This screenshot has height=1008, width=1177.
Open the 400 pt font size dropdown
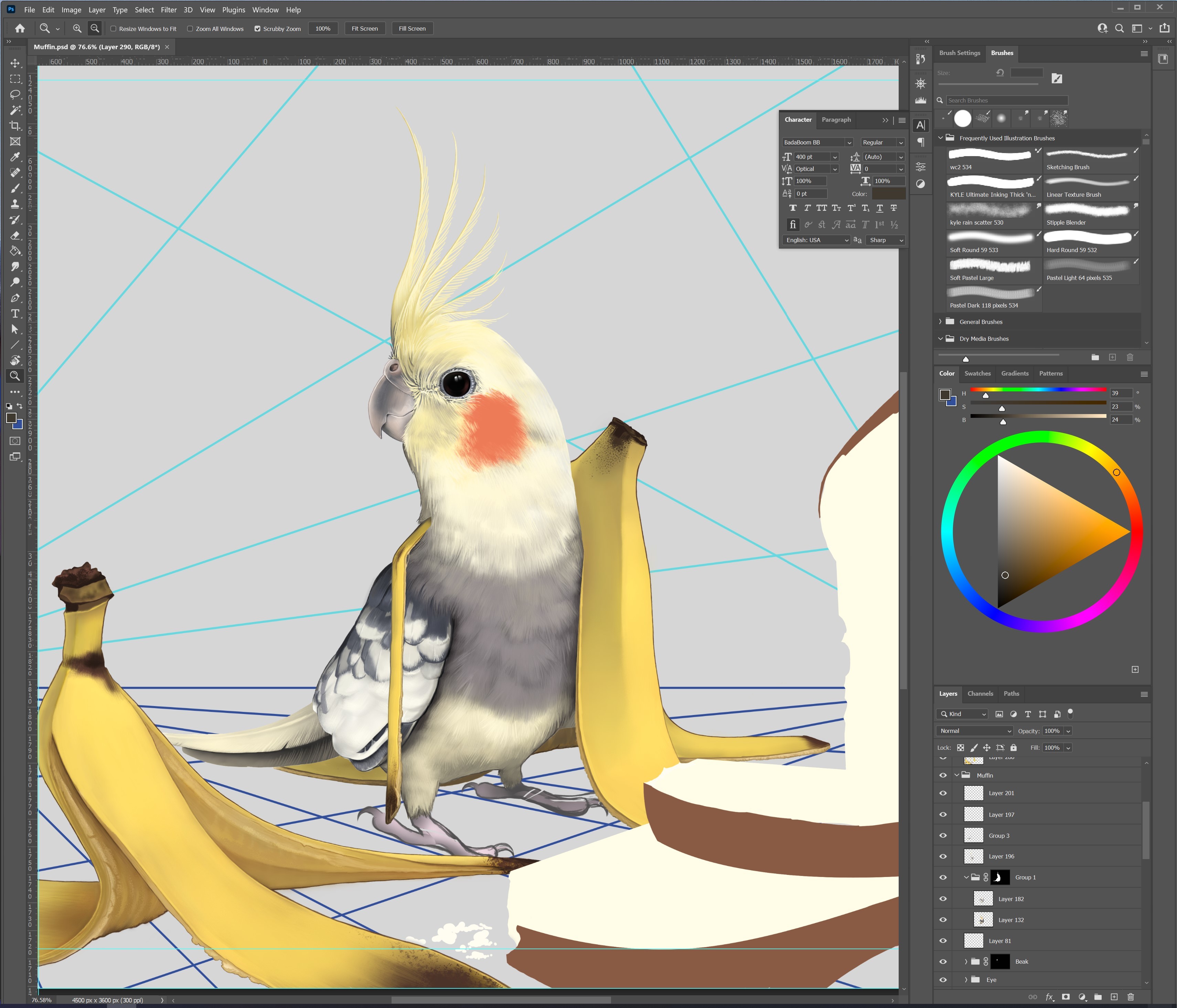[x=835, y=157]
